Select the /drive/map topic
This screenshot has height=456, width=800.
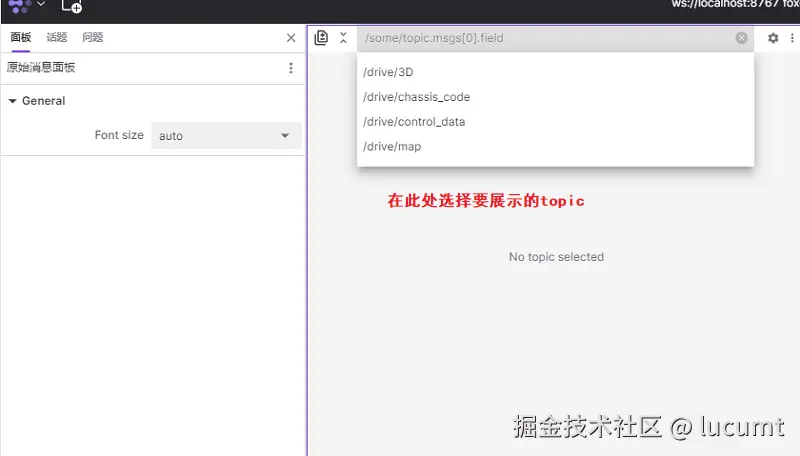pyautogui.click(x=555, y=146)
